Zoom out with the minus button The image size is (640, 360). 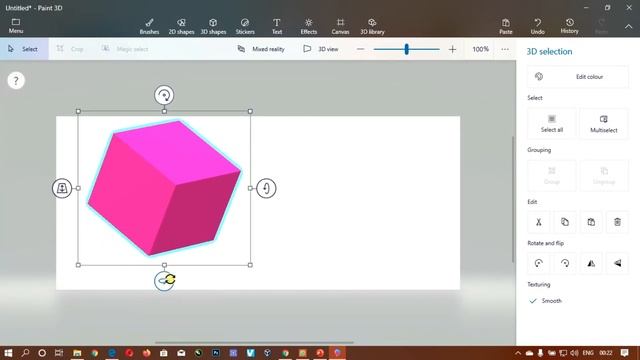point(360,49)
